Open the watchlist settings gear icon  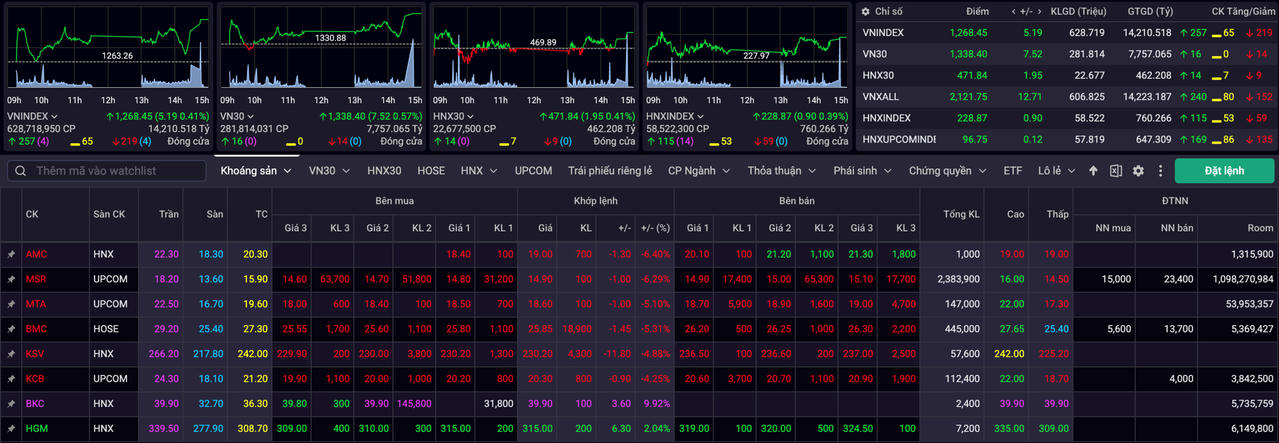[x=1137, y=171]
